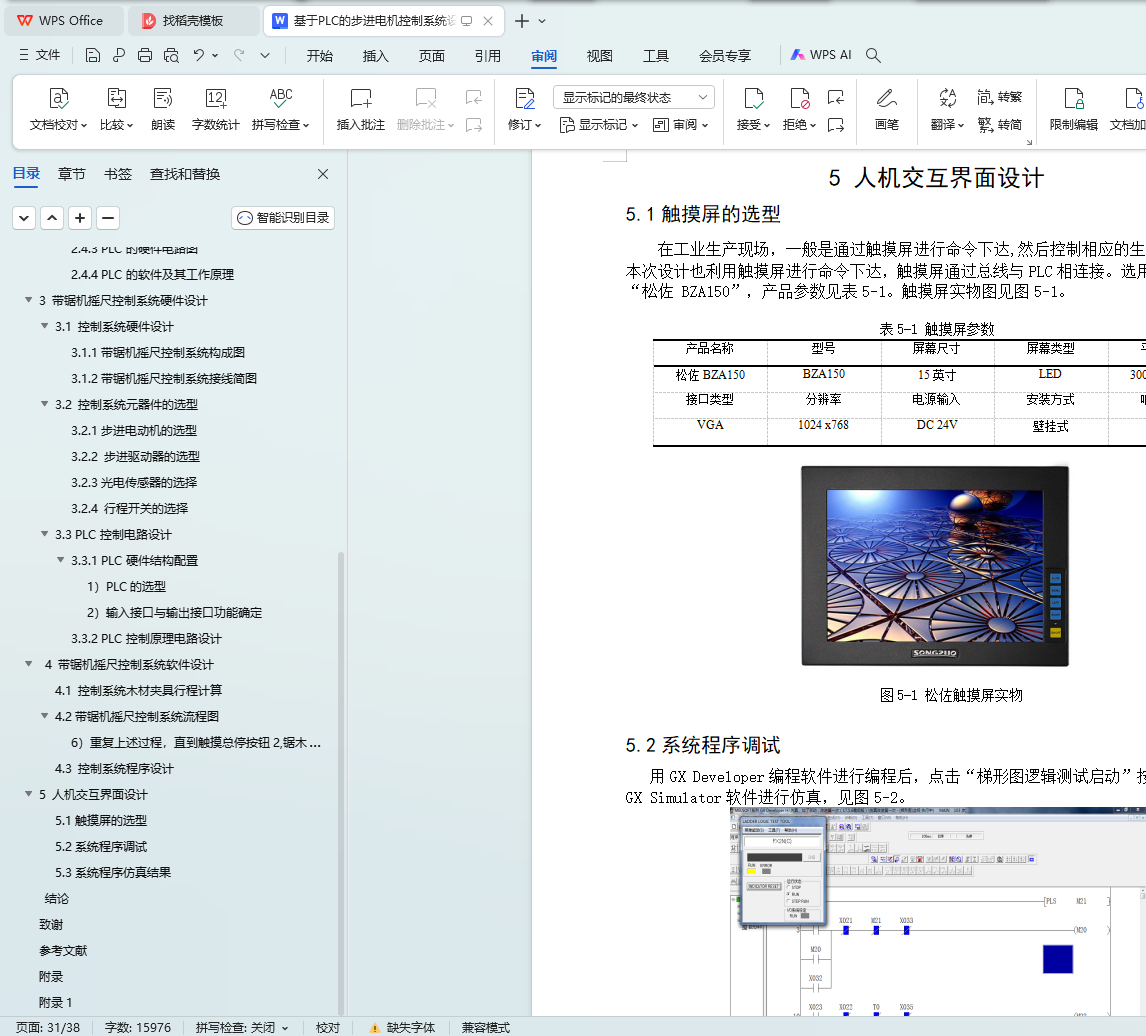The width and height of the screenshot is (1146, 1036).
Task: Click the 智能识别目录 button
Action: click(283, 218)
